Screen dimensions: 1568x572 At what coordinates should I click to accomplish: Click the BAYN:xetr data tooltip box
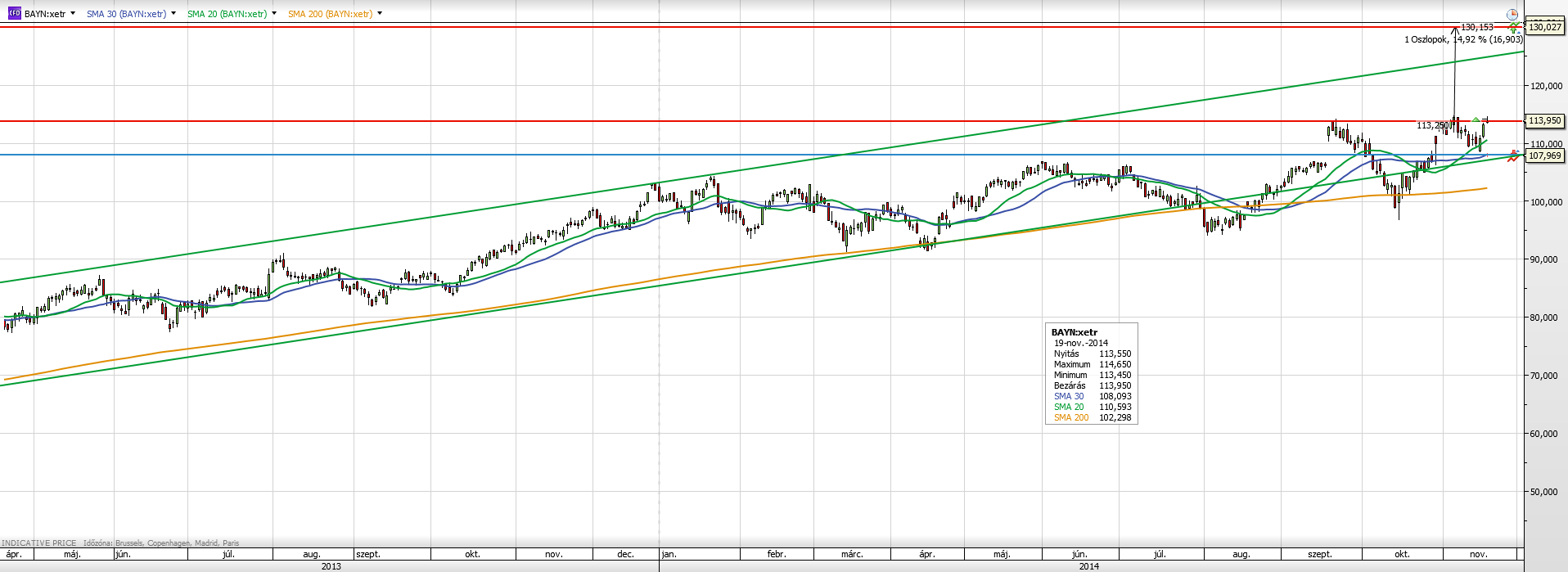tap(1092, 374)
